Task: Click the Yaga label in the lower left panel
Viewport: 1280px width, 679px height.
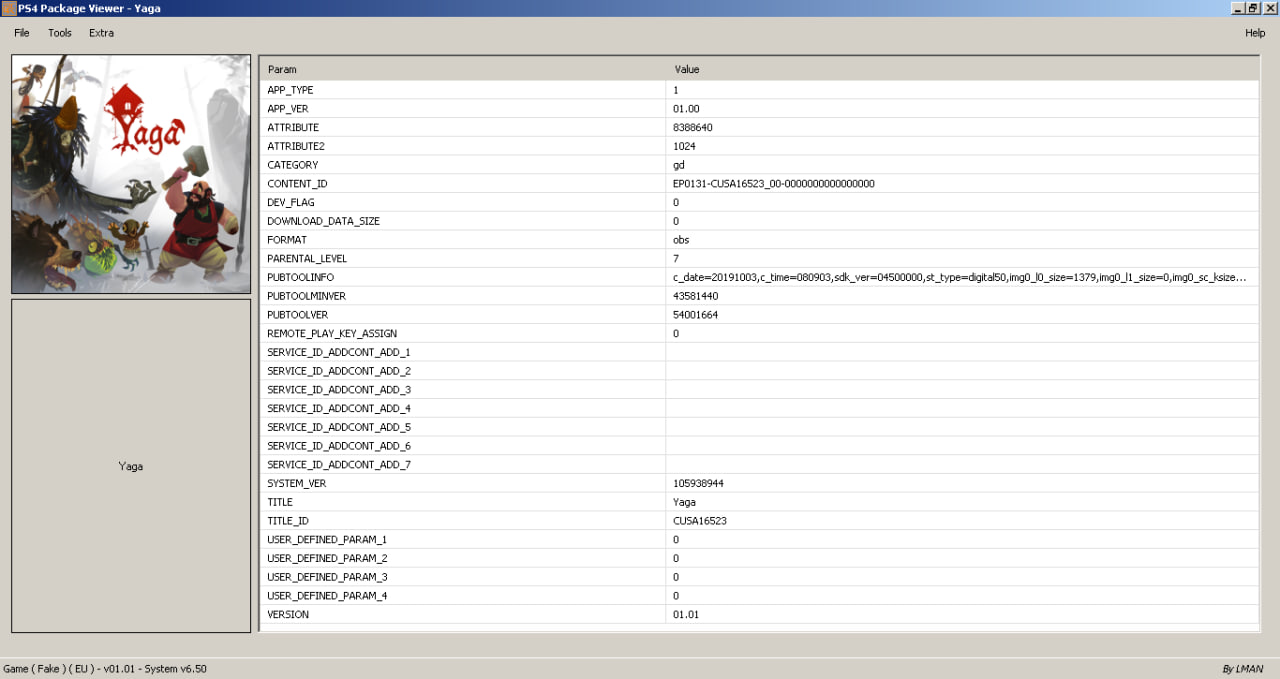Action: pos(131,466)
